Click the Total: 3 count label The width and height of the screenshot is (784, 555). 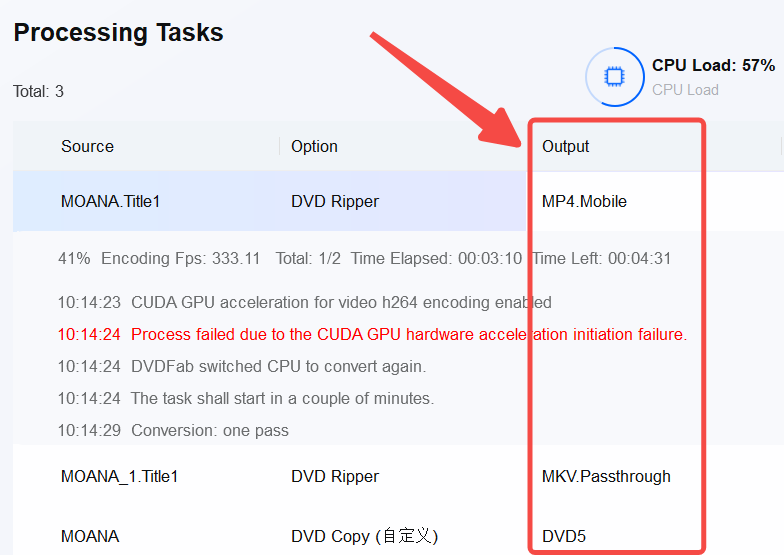[38, 91]
